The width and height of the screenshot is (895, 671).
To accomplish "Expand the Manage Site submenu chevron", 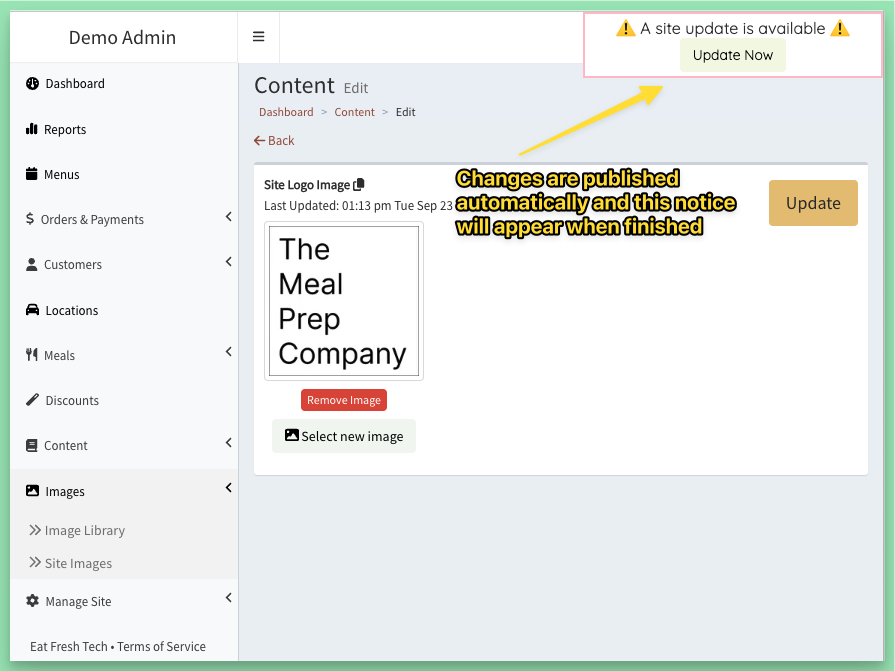I will point(228,598).
